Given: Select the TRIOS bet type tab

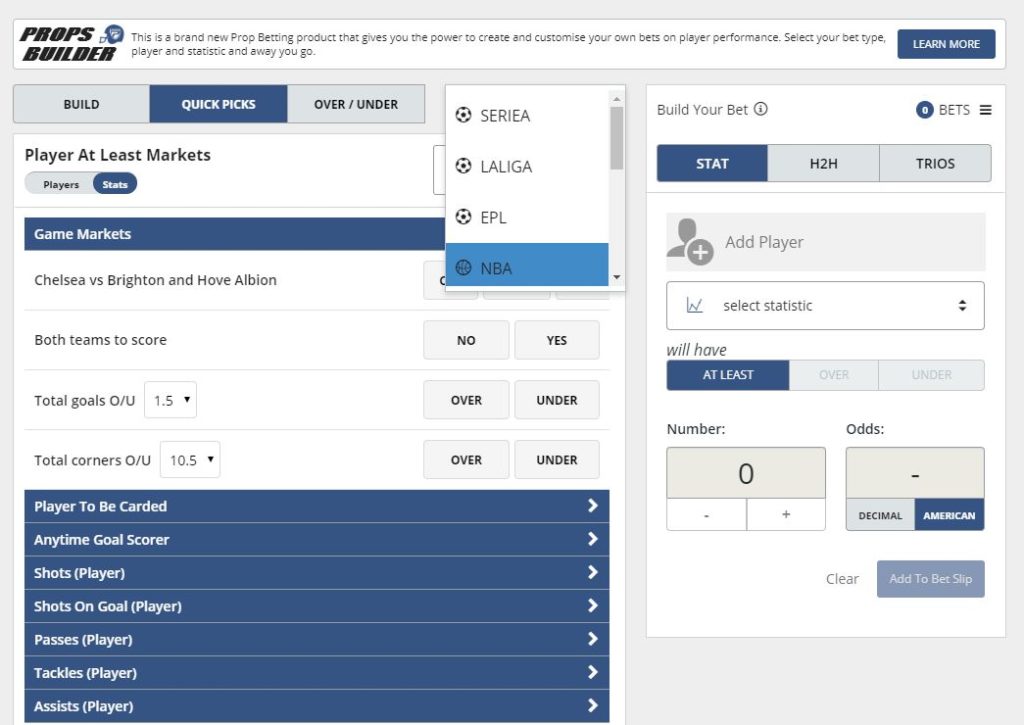Looking at the screenshot, I should 935,163.
